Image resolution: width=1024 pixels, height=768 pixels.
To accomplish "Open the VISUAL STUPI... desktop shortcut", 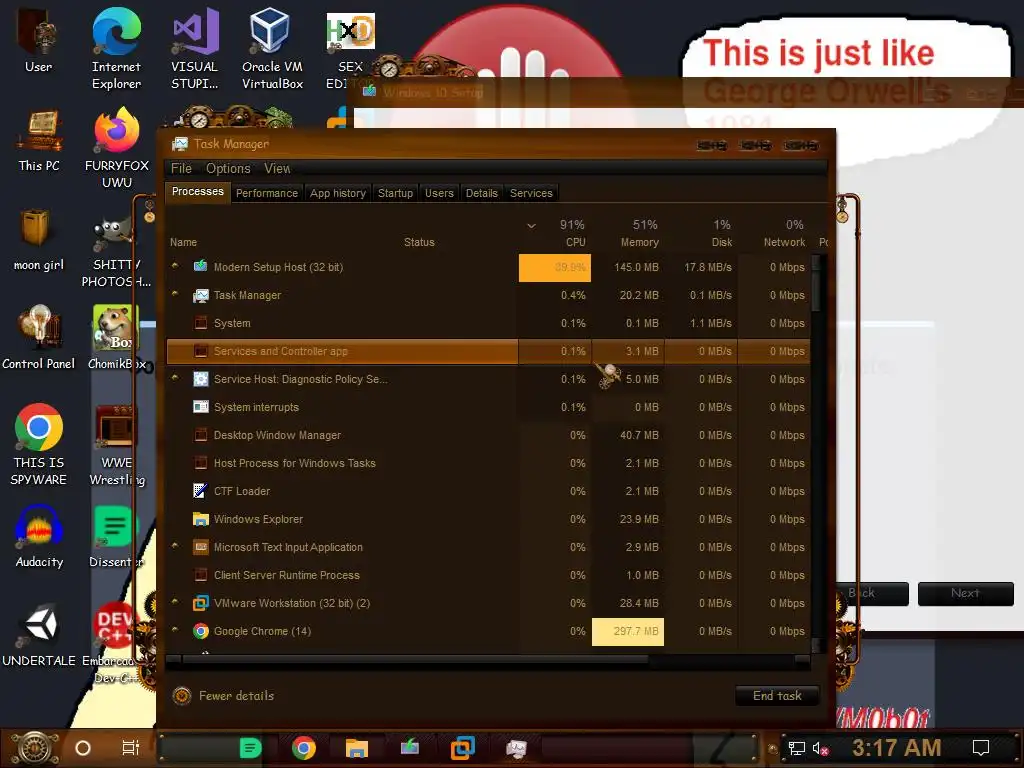I will coord(195,48).
